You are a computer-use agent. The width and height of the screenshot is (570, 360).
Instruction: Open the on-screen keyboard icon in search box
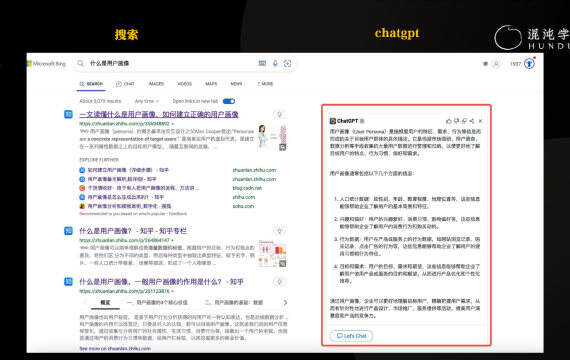click(262, 63)
